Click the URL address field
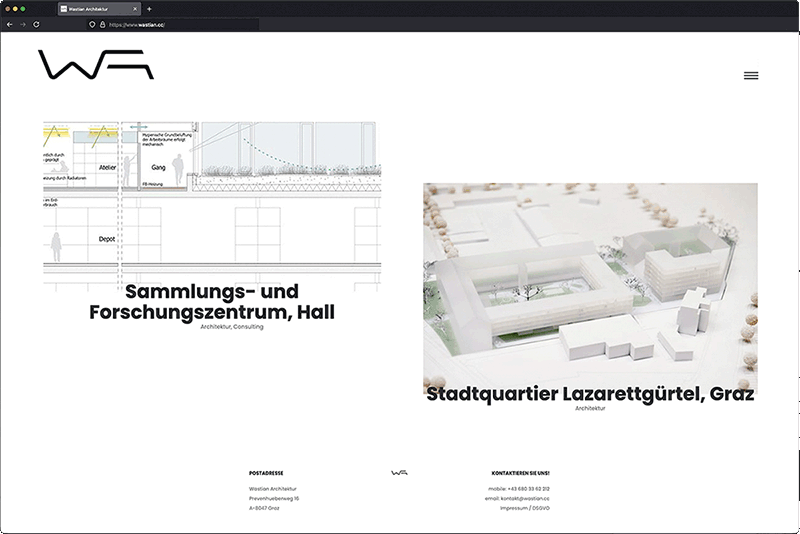Screen dimensions: 800x534 pos(173,24)
